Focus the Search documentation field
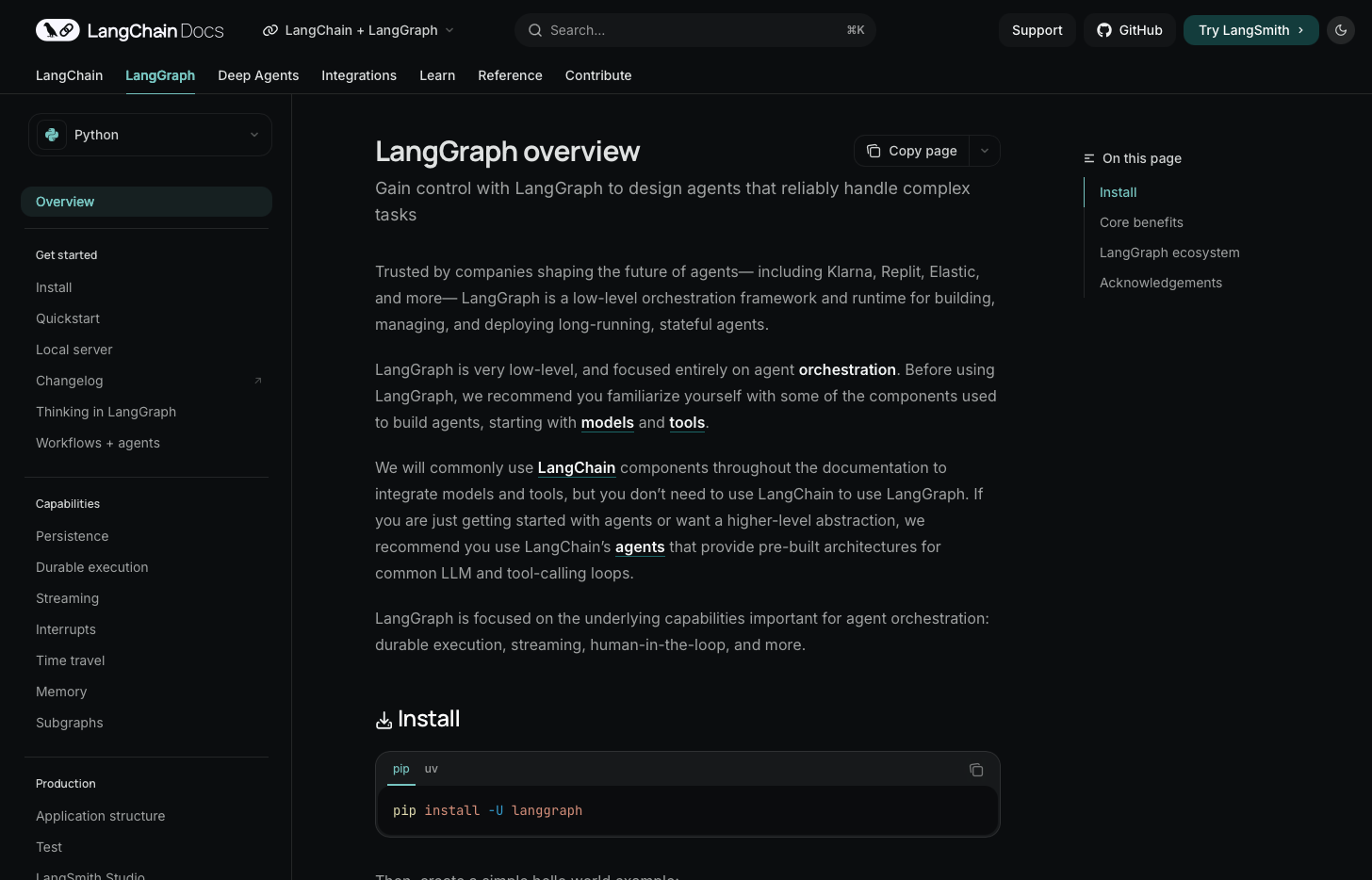 (x=695, y=30)
